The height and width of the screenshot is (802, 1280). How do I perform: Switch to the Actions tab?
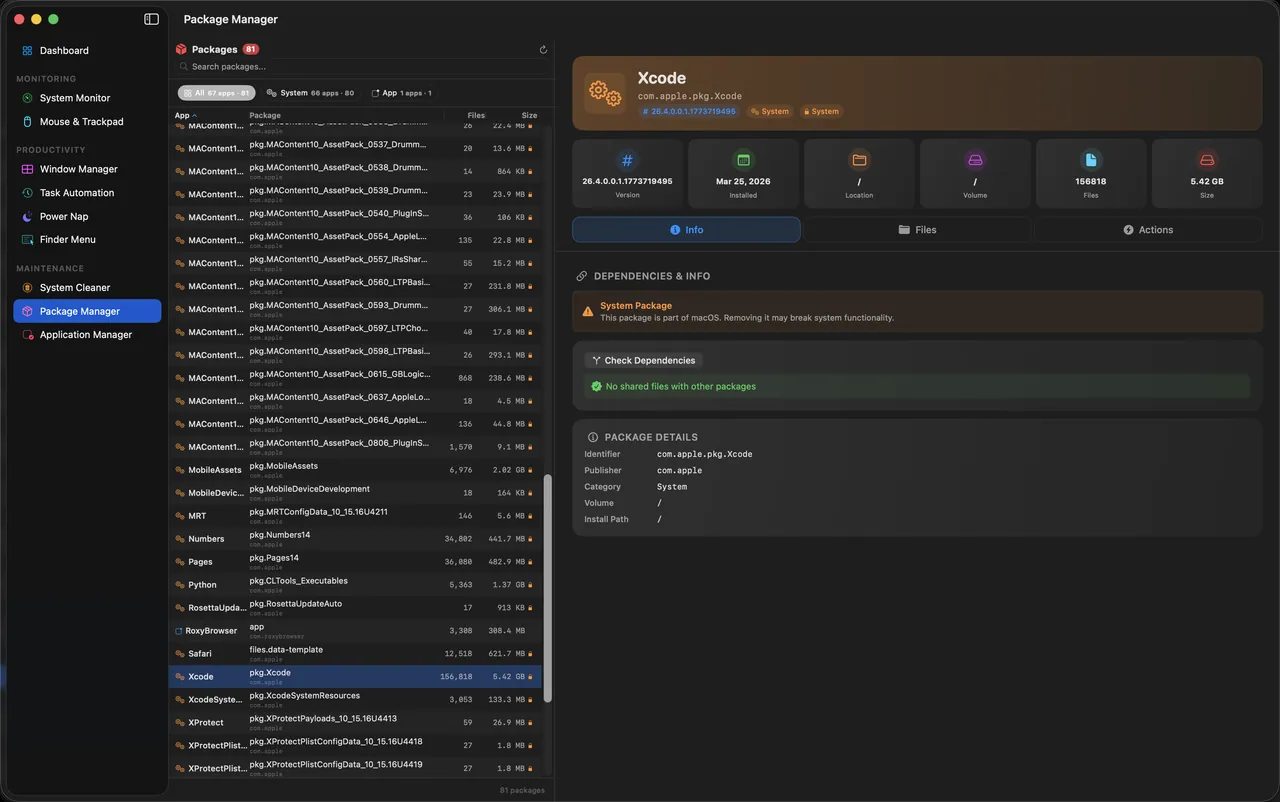[x=1148, y=230]
